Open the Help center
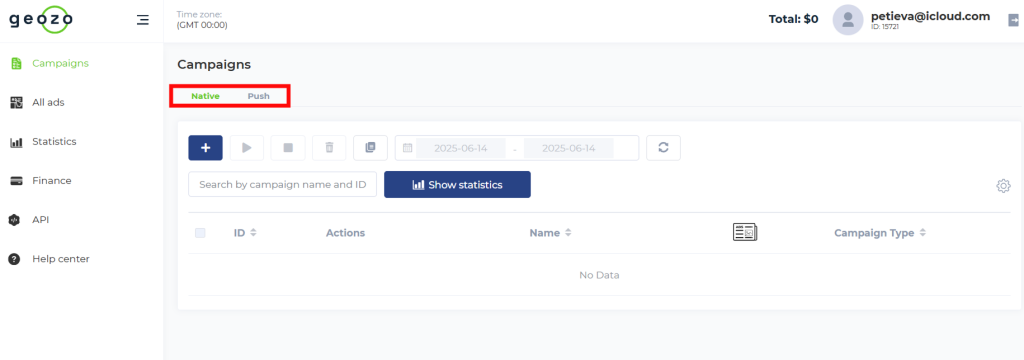 tap(61, 259)
